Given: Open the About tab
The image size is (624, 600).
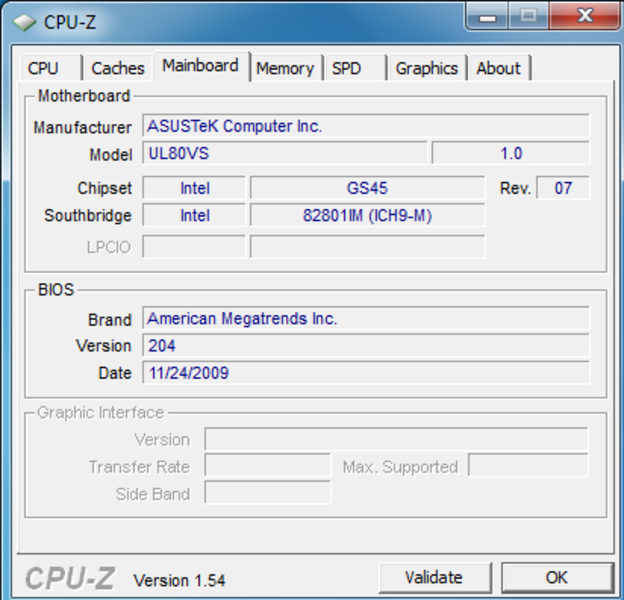Looking at the screenshot, I should (x=499, y=68).
